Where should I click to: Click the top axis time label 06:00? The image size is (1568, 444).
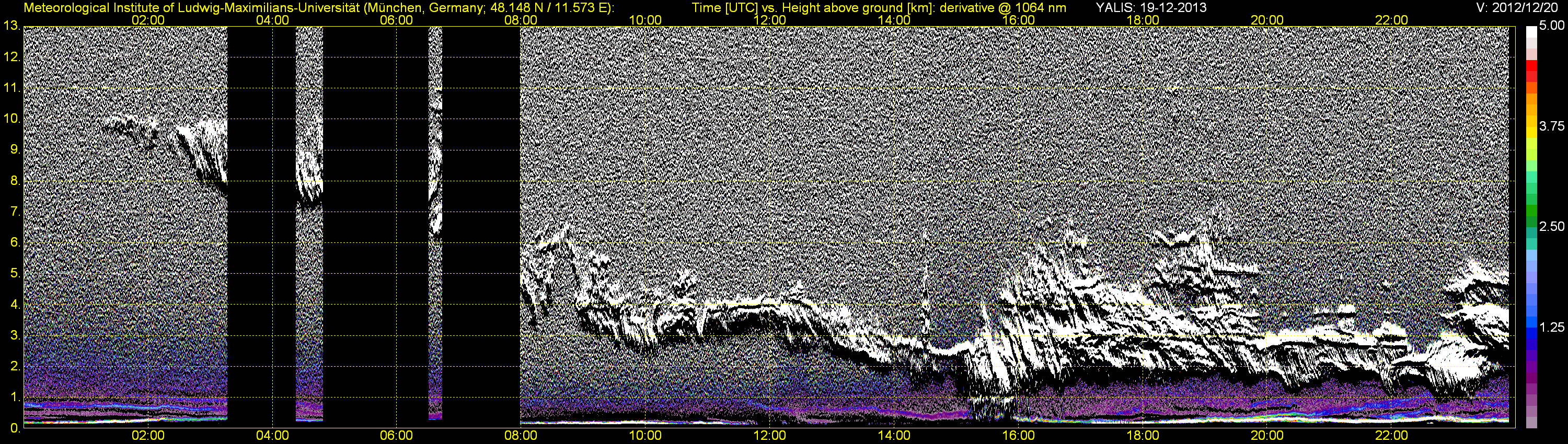[x=396, y=20]
